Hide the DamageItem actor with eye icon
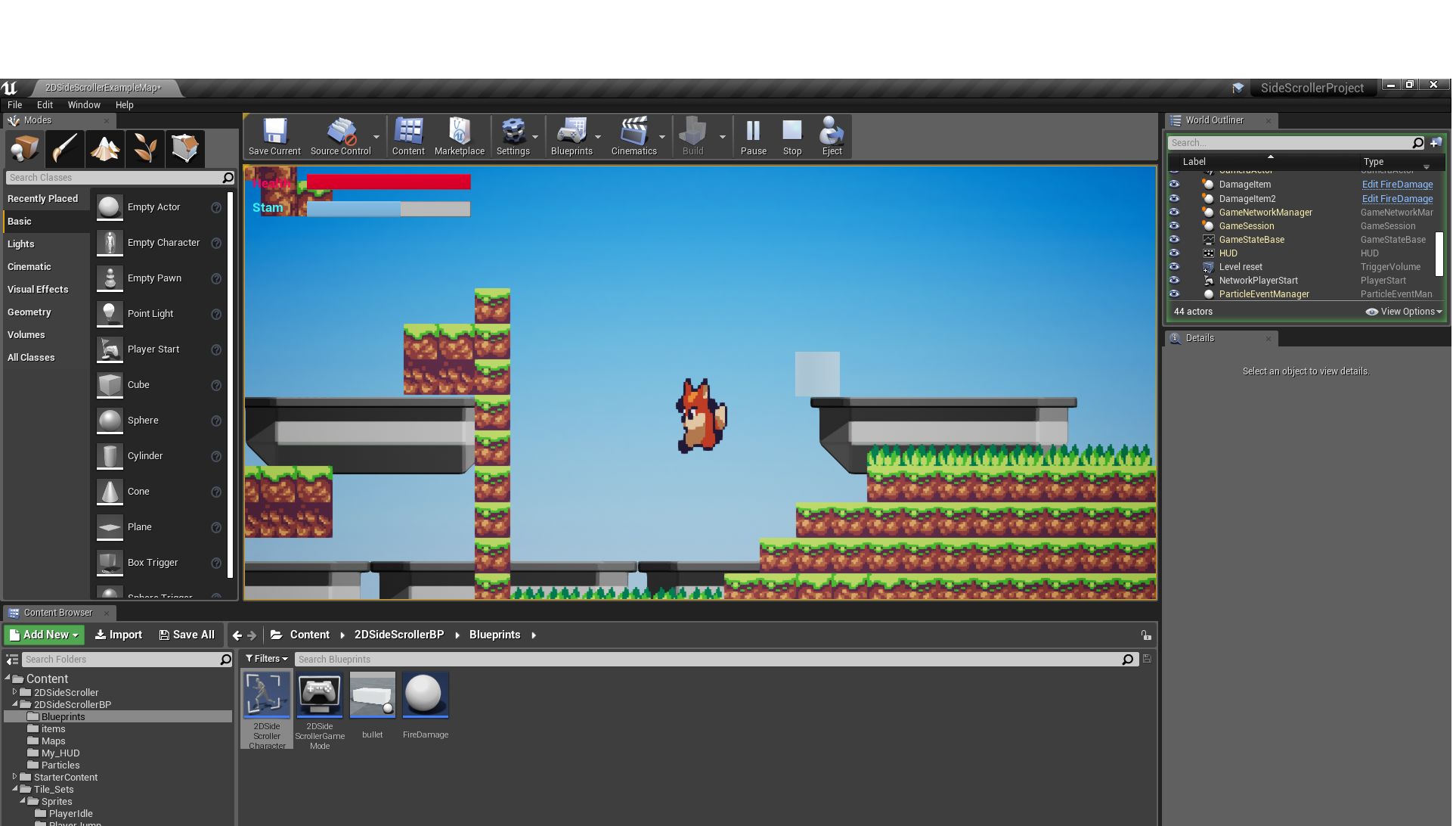The height and width of the screenshot is (826, 1456). (1174, 185)
